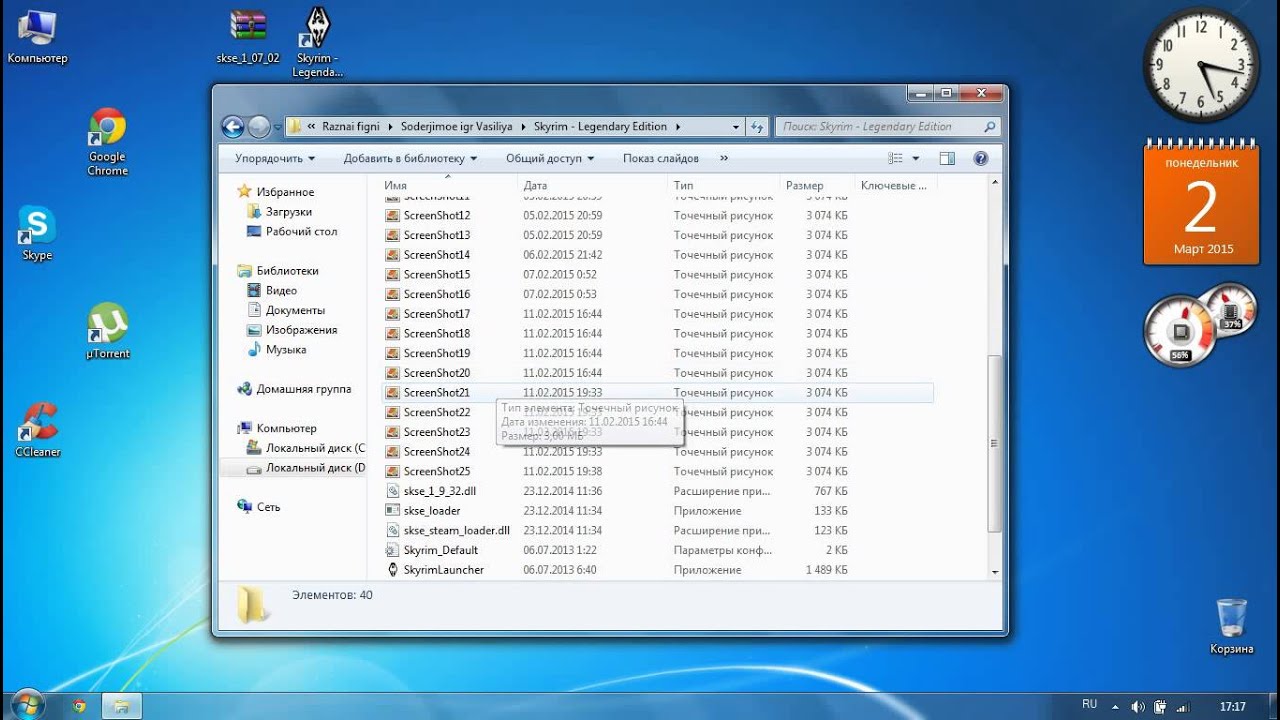Click the Ключевые column header
This screenshot has height=720, width=1280.
pos(895,186)
